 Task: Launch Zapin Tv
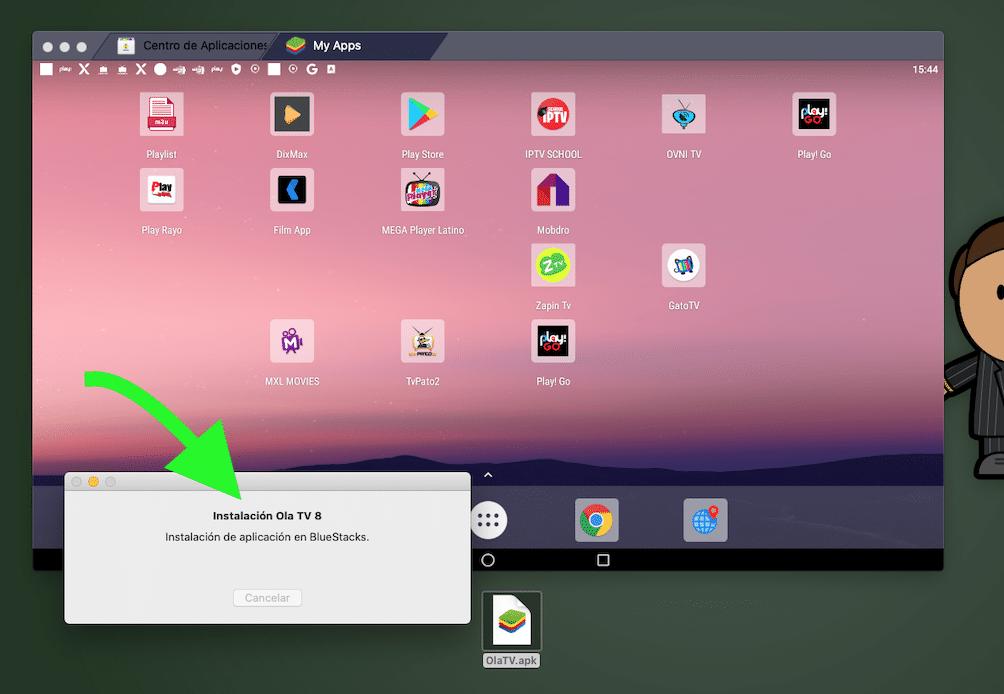tap(553, 265)
